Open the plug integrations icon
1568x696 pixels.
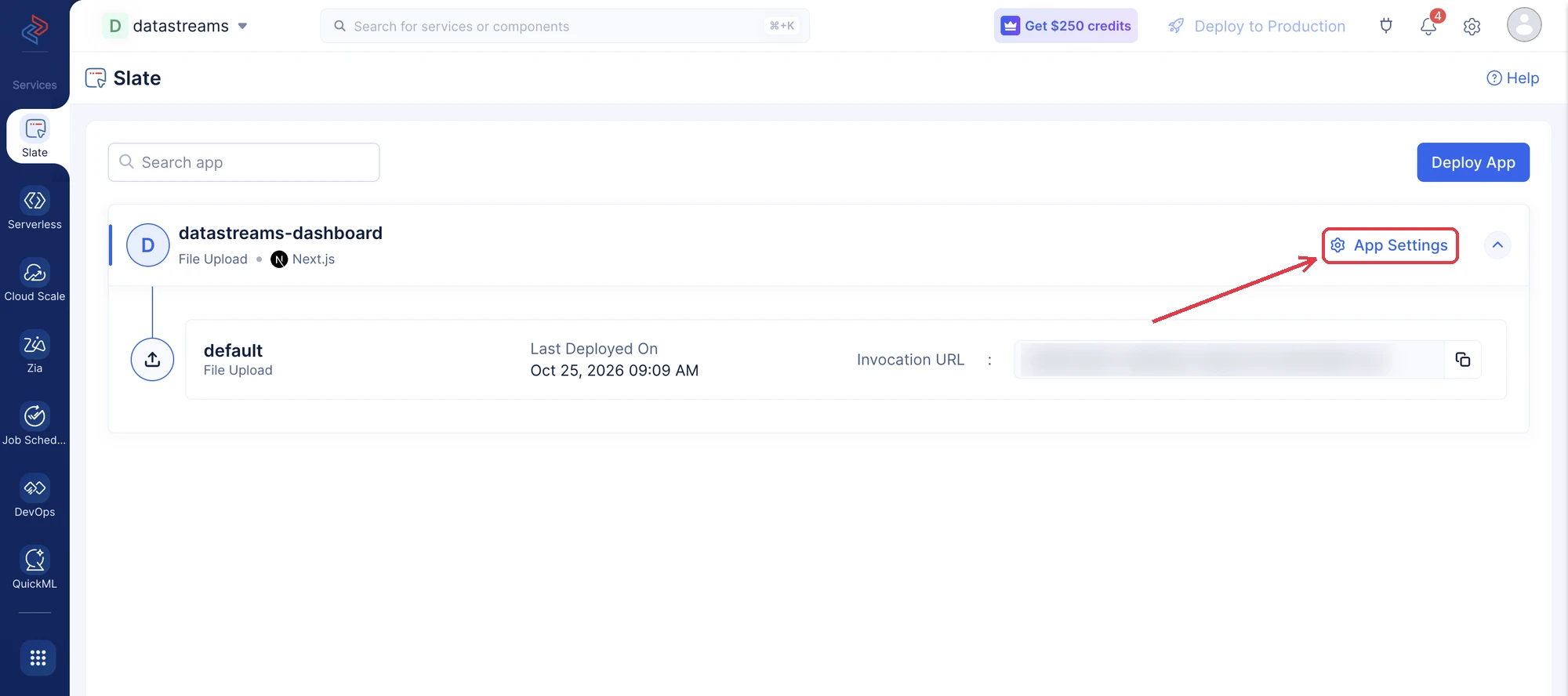point(1386,26)
